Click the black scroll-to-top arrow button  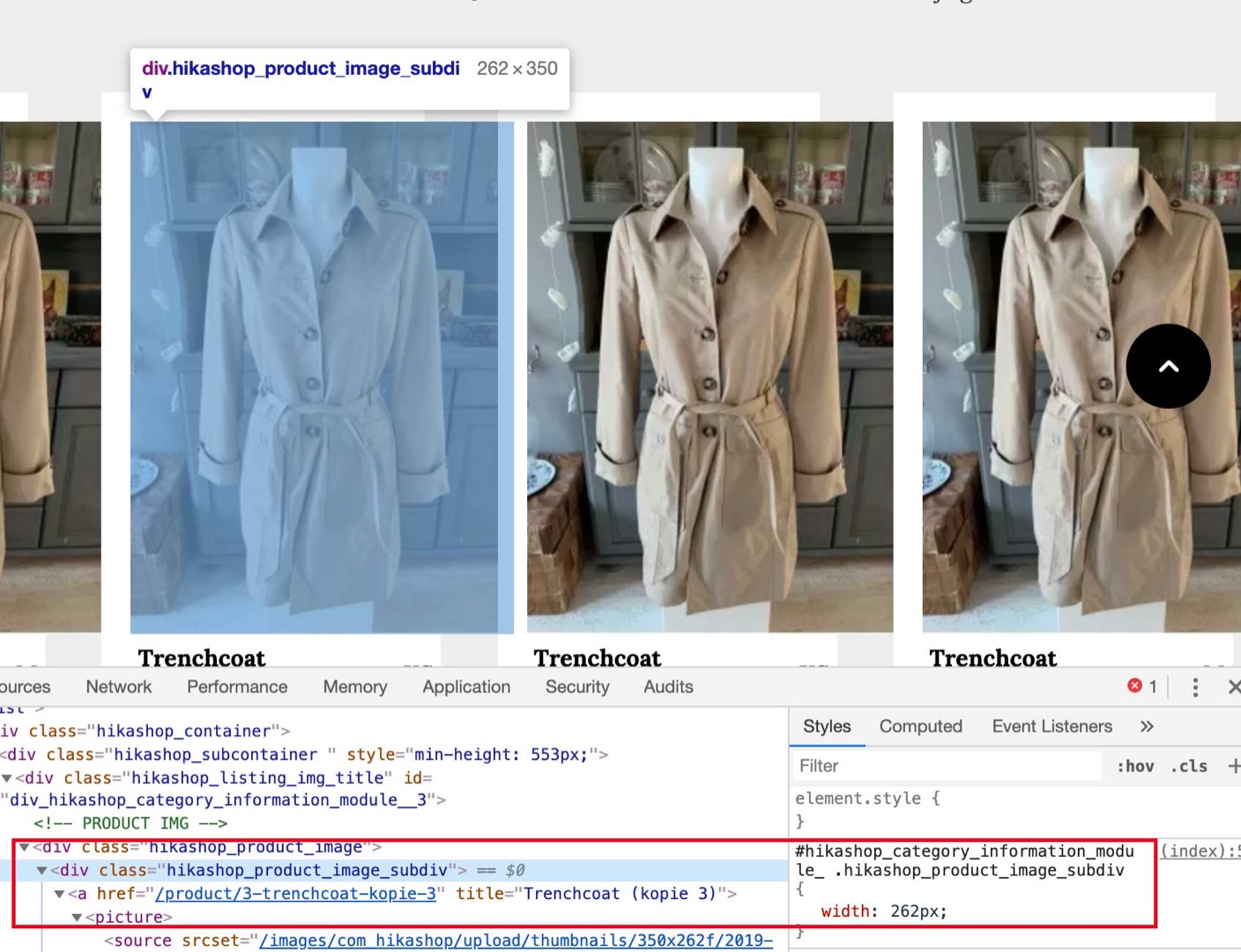pyautogui.click(x=1168, y=366)
